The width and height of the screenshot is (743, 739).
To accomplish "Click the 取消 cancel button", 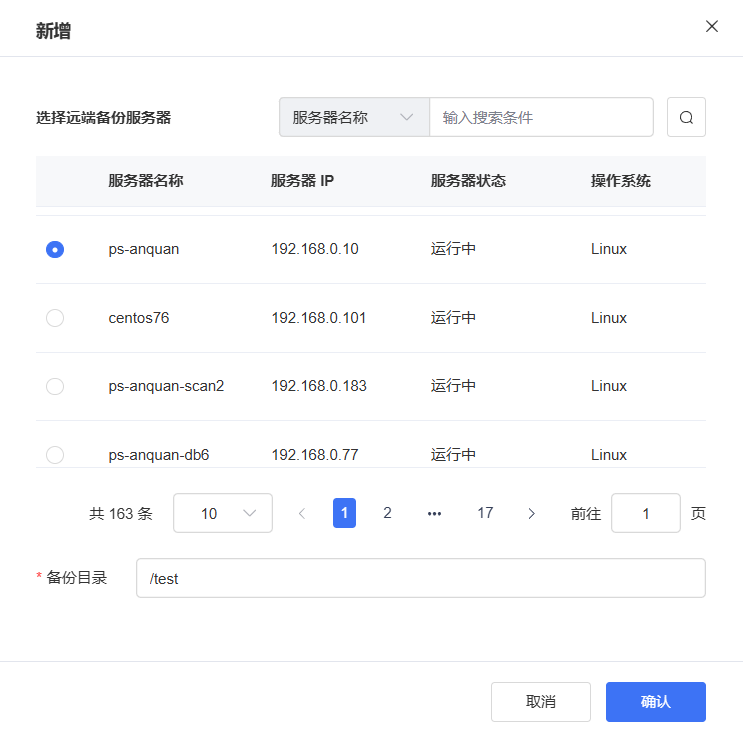I will coord(541,702).
